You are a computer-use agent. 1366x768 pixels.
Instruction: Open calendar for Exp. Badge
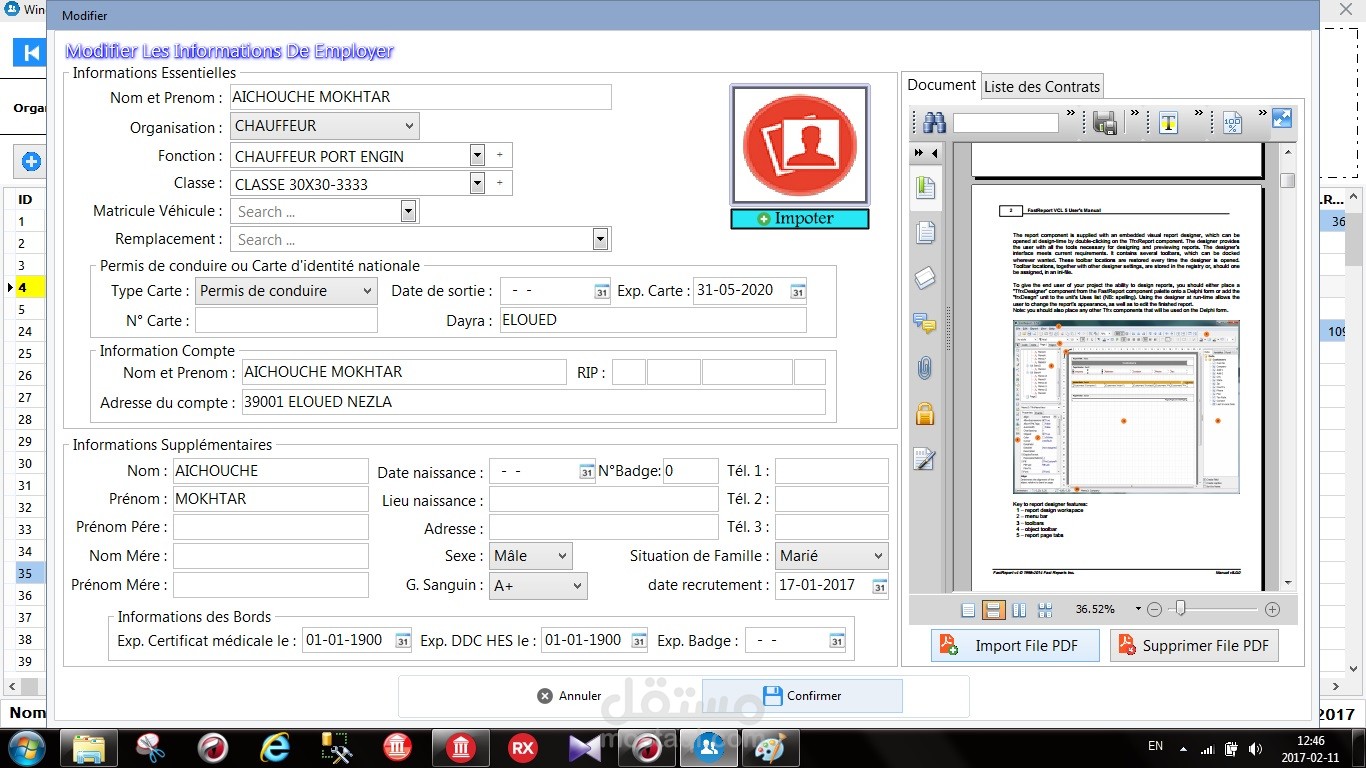click(836, 641)
